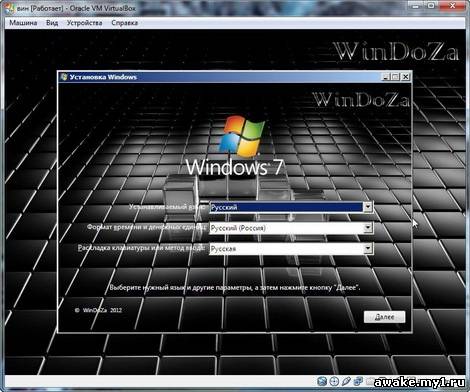470x392 pixels.
Task: Maximize the Oracle VM VirtualBox window
Action: 431,5
